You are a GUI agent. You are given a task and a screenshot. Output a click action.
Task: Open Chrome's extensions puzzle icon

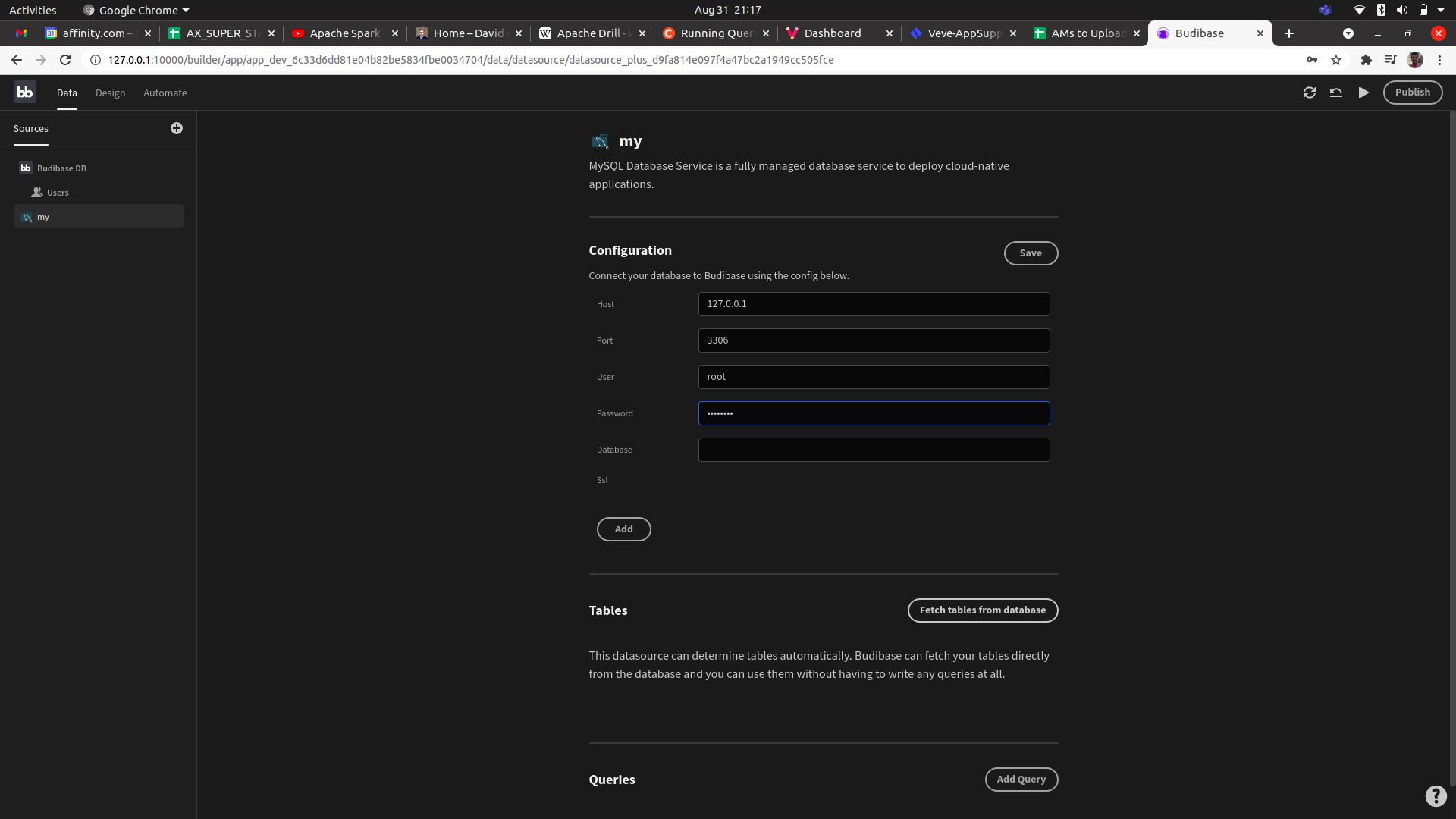coord(1366,60)
